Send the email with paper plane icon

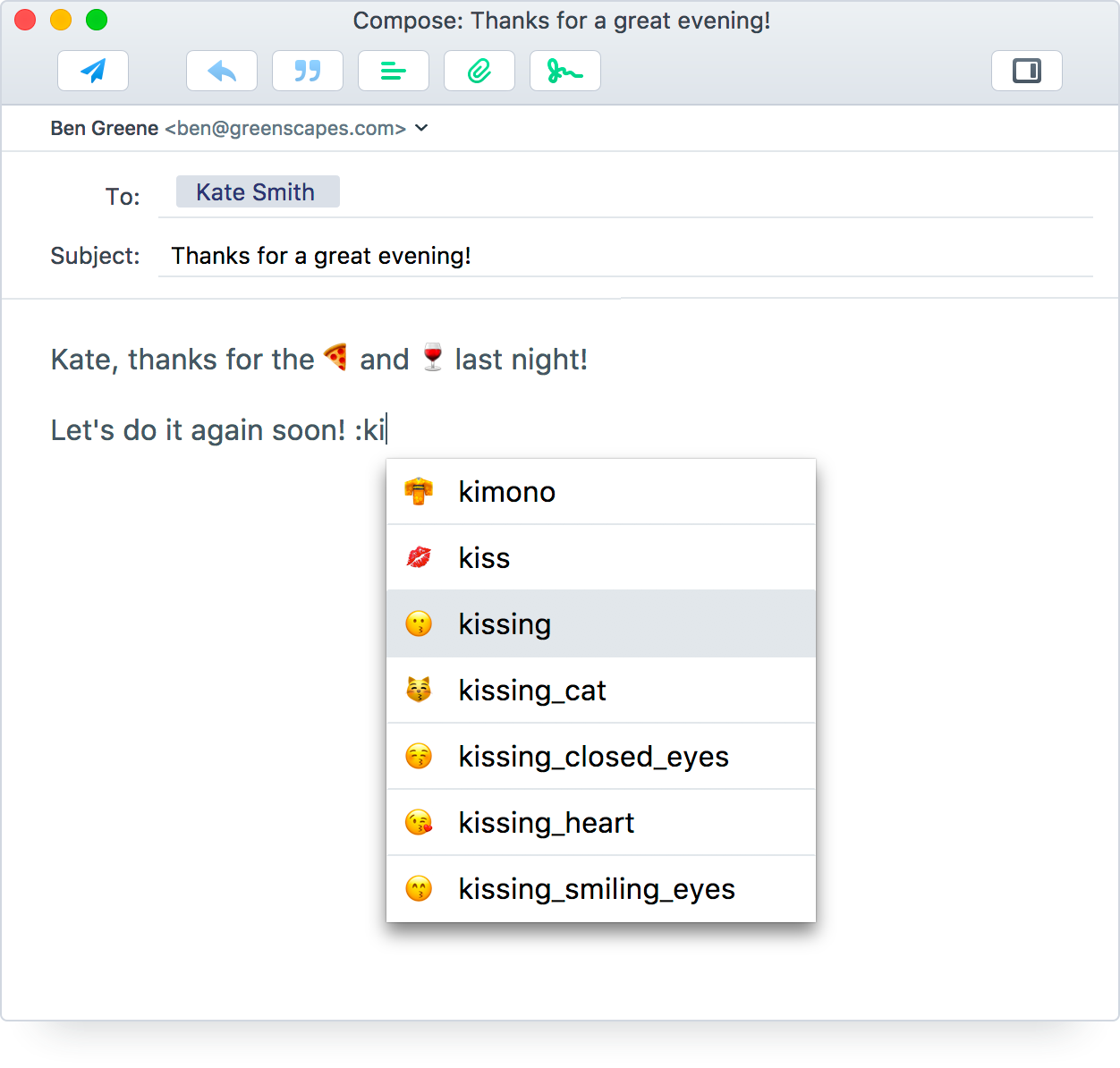[93, 71]
